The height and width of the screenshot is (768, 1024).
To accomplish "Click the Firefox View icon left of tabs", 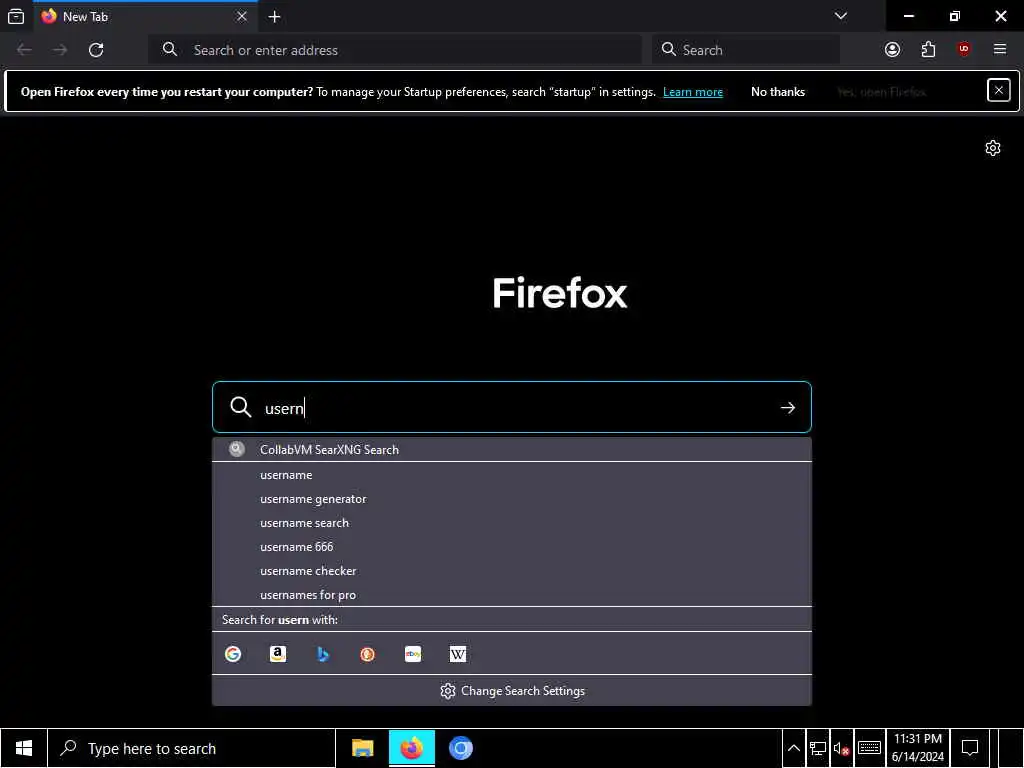I will coord(16,16).
